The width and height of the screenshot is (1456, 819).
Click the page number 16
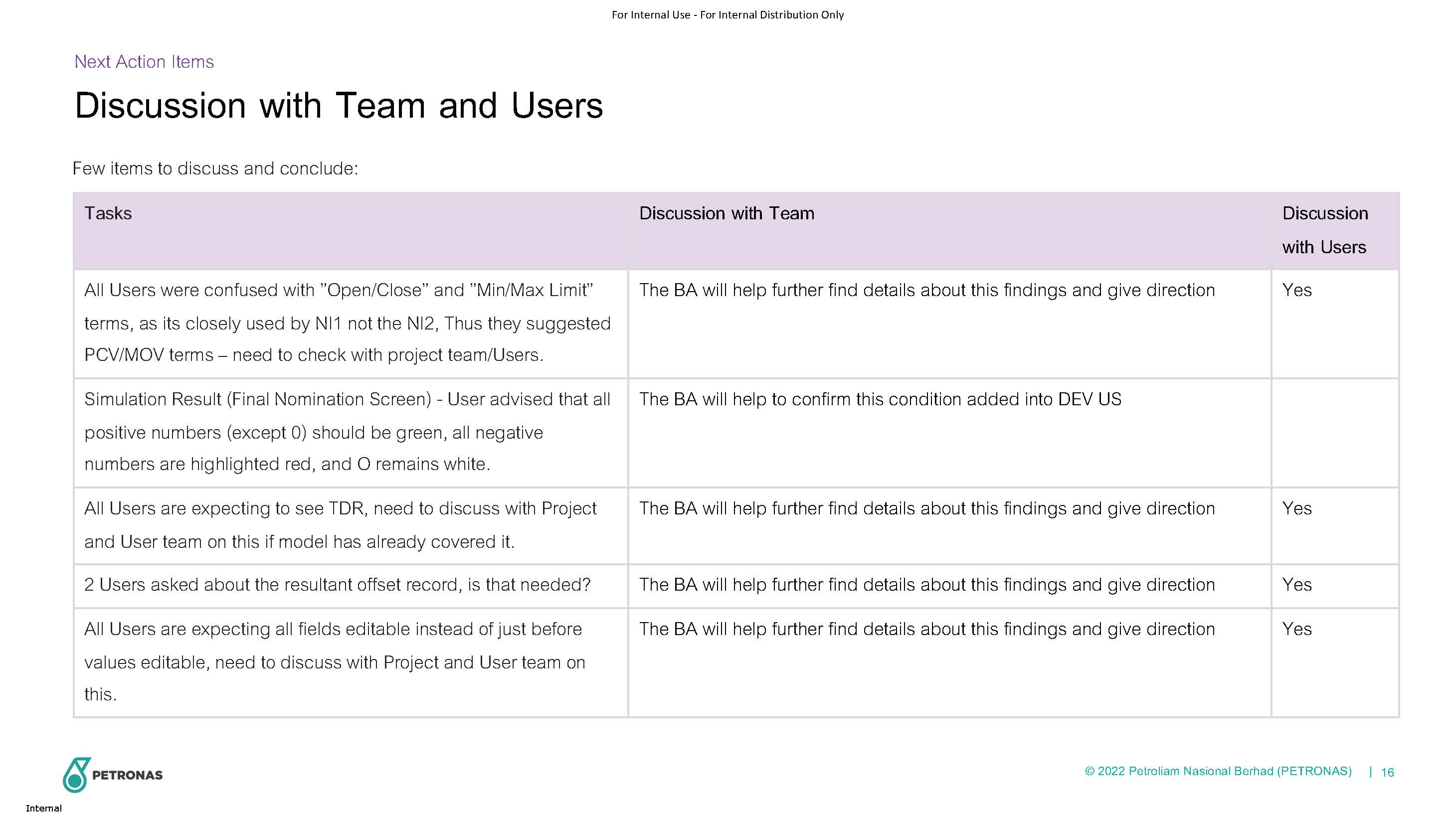pos(1387,773)
